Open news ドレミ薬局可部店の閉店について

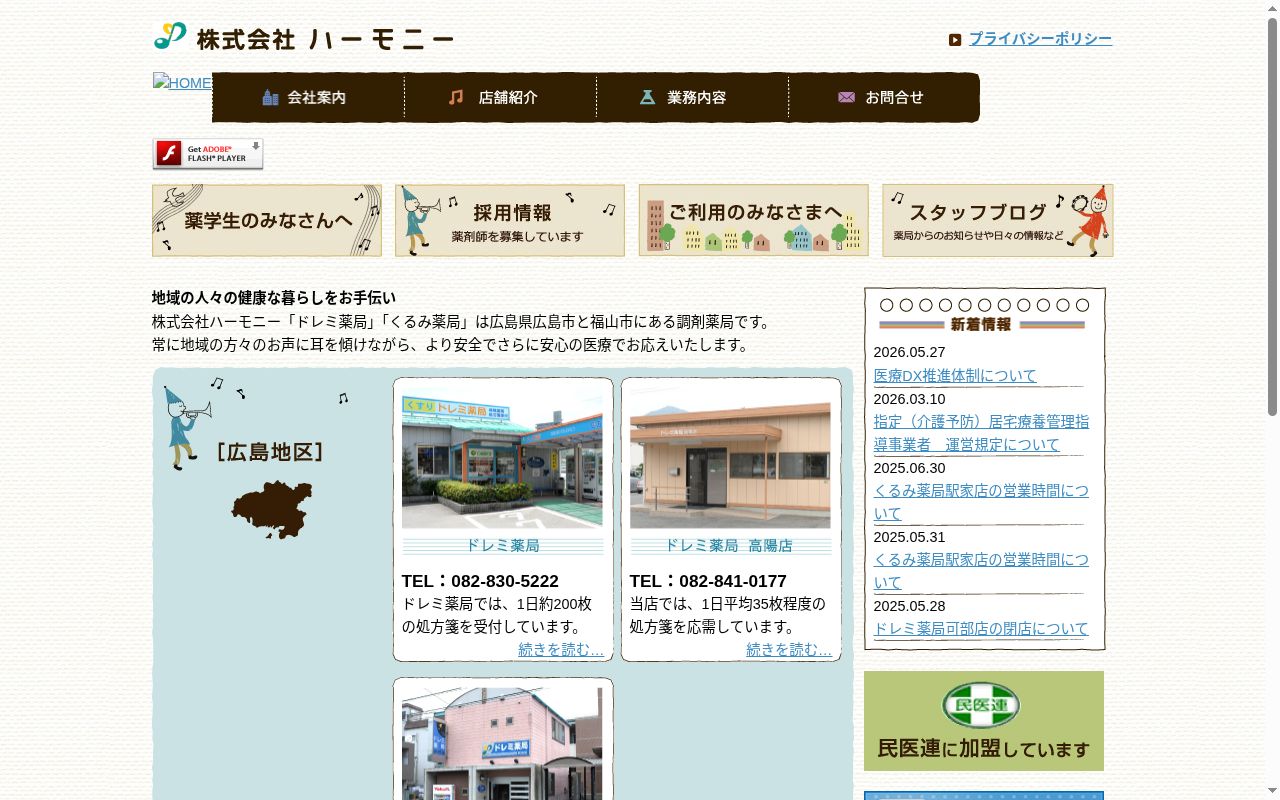click(x=981, y=629)
